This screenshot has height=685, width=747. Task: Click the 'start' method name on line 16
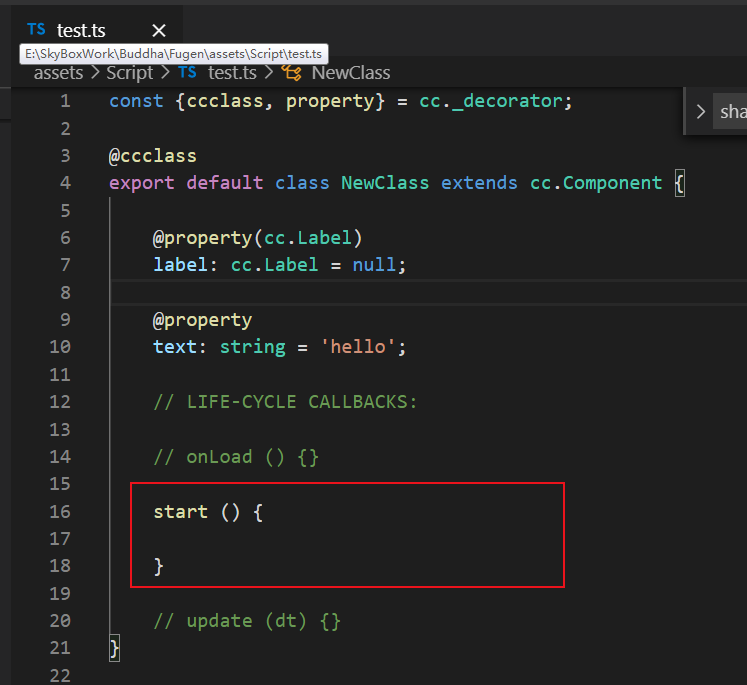point(181,512)
